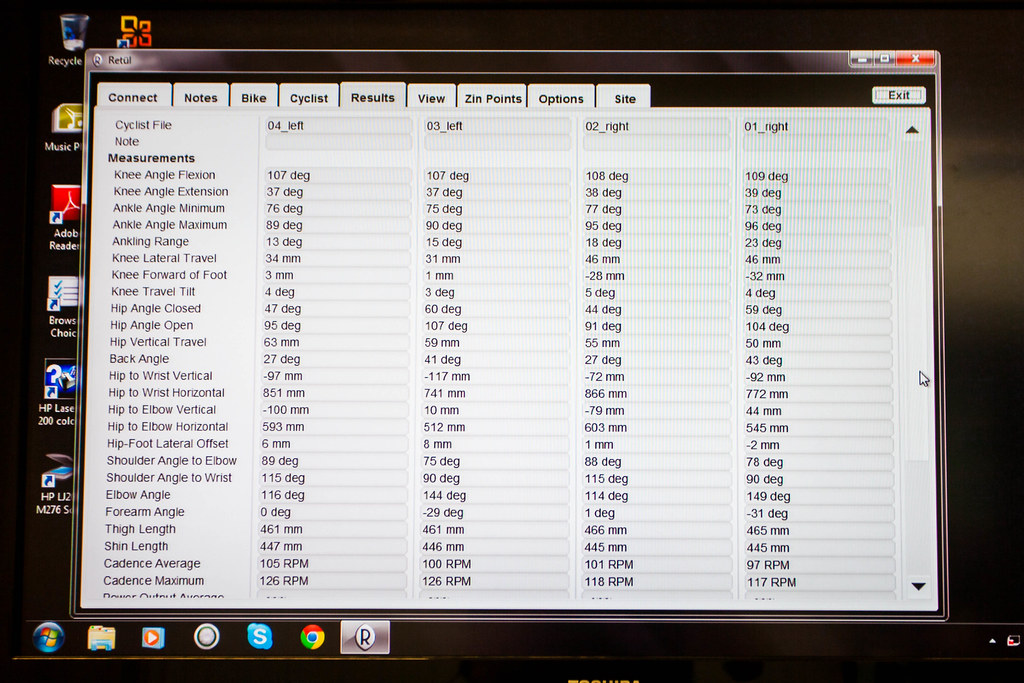Viewport: 1024px width, 683px height.
Task: Select the 01_right Knee Angle Flexion value
Action: (x=815, y=176)
